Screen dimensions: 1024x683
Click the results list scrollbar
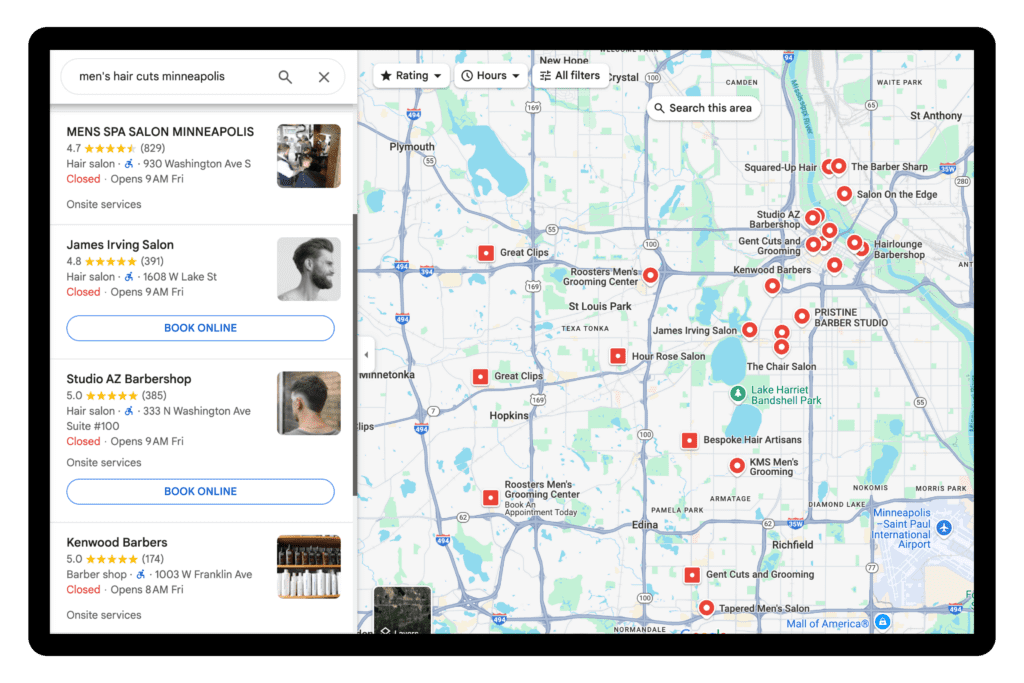(355, 355)
